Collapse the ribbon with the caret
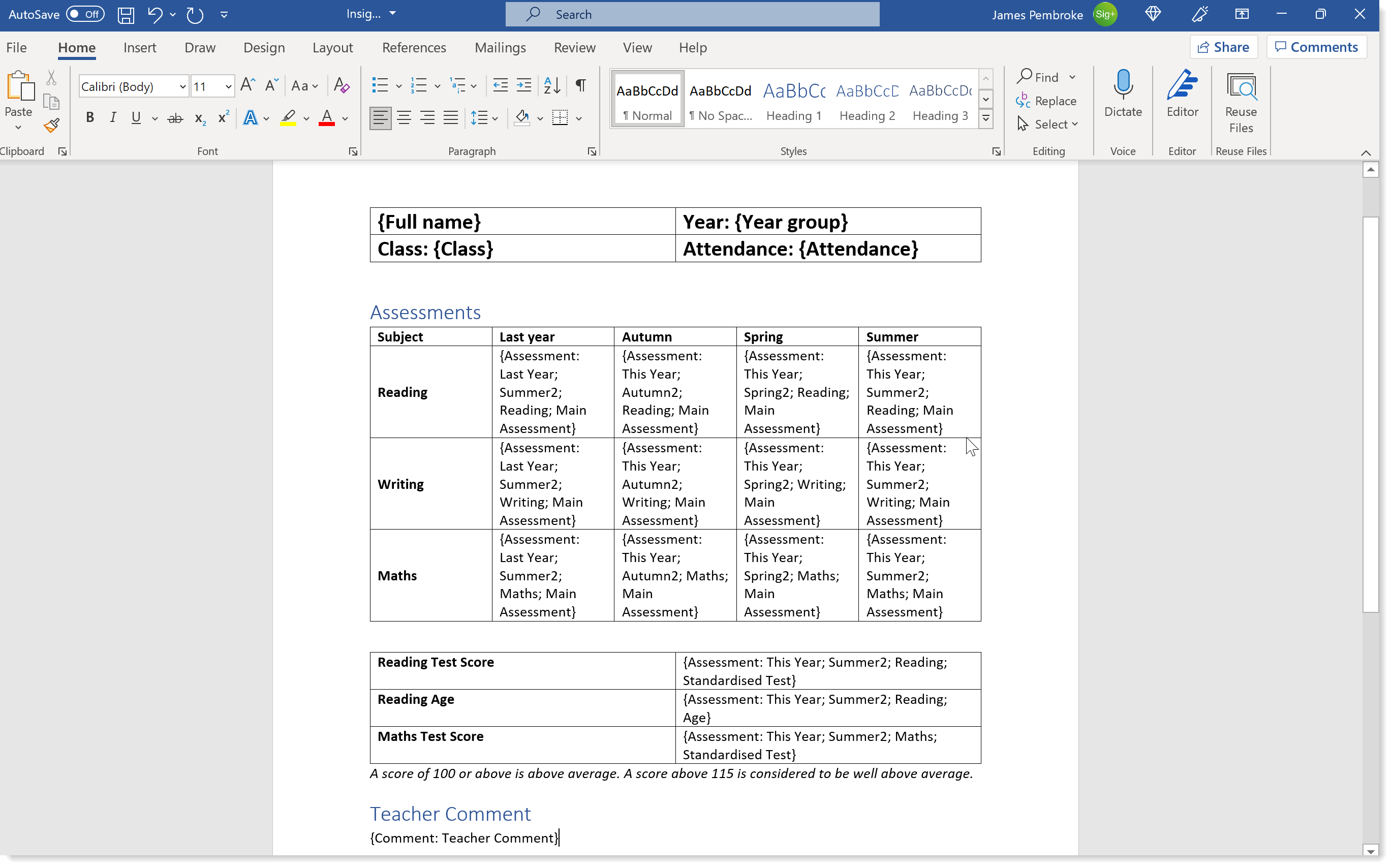This screenshot has height=868, width=1392. click(x=1366, y=152)
